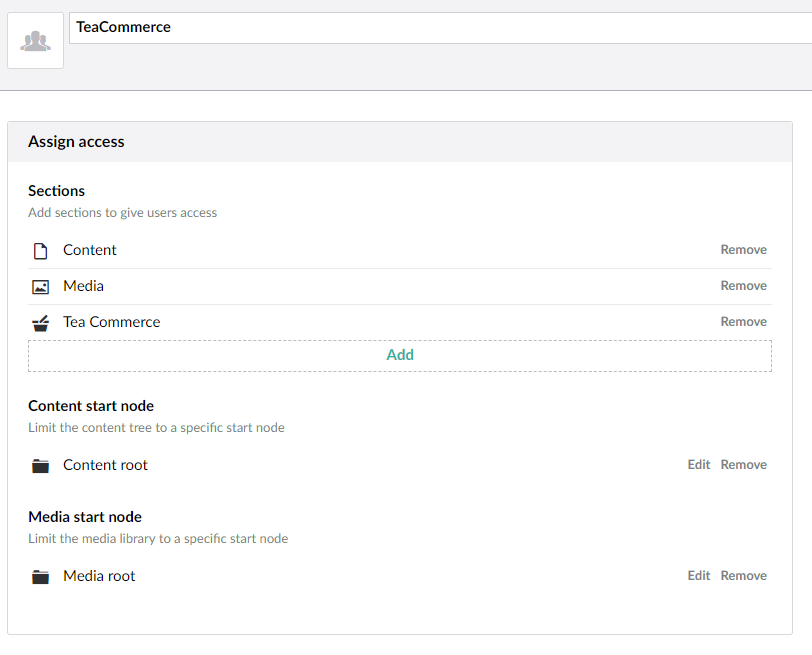Remove the Tea Commerce section
Viewport: 812px width, 655px height.
(743, 322)
